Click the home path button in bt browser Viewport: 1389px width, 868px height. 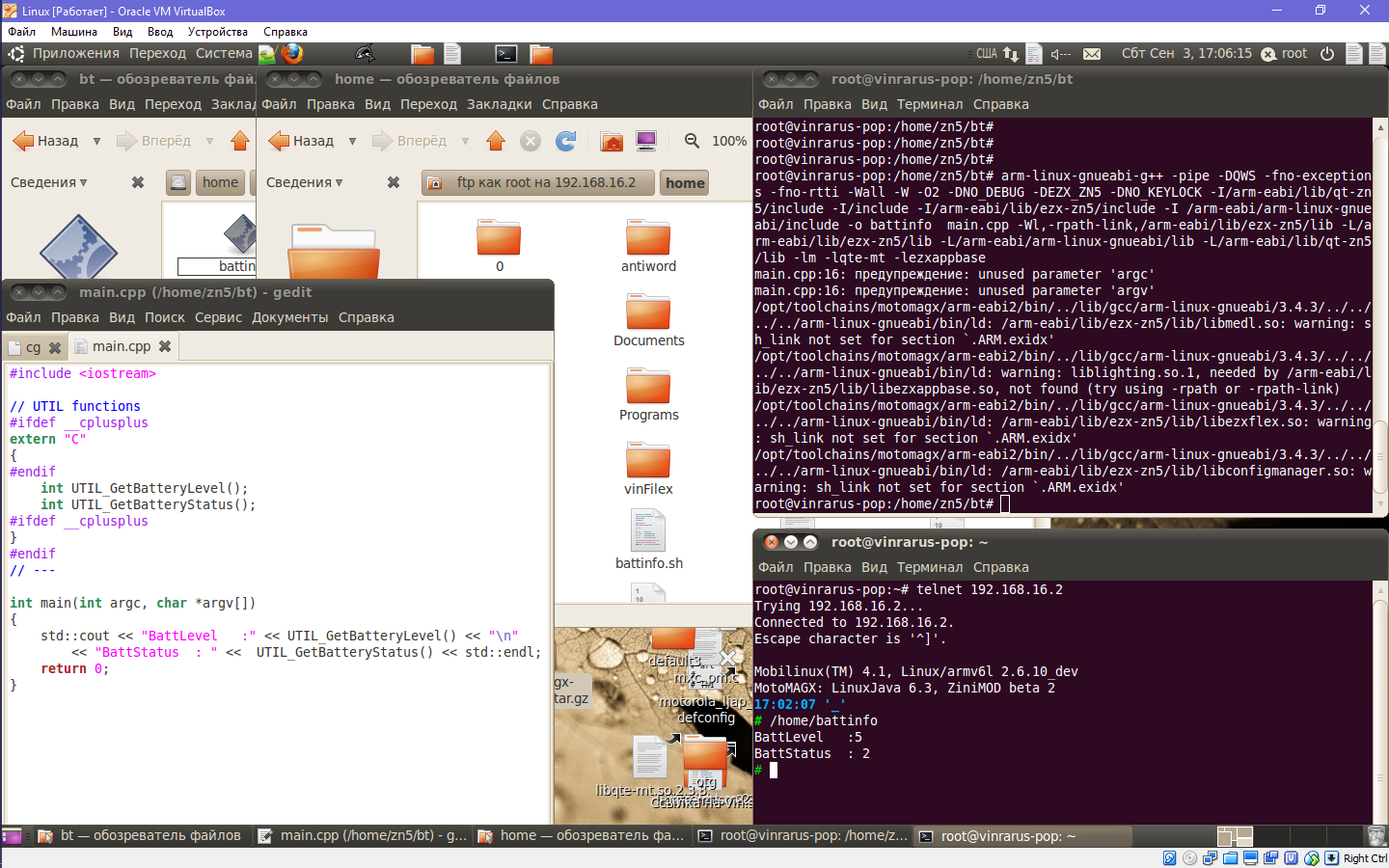click(220, 182)
